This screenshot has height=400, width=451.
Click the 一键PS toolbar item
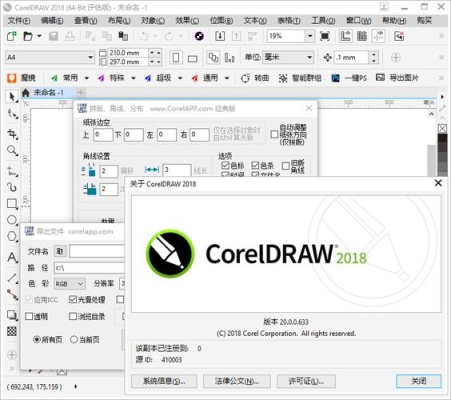(349, 78)
